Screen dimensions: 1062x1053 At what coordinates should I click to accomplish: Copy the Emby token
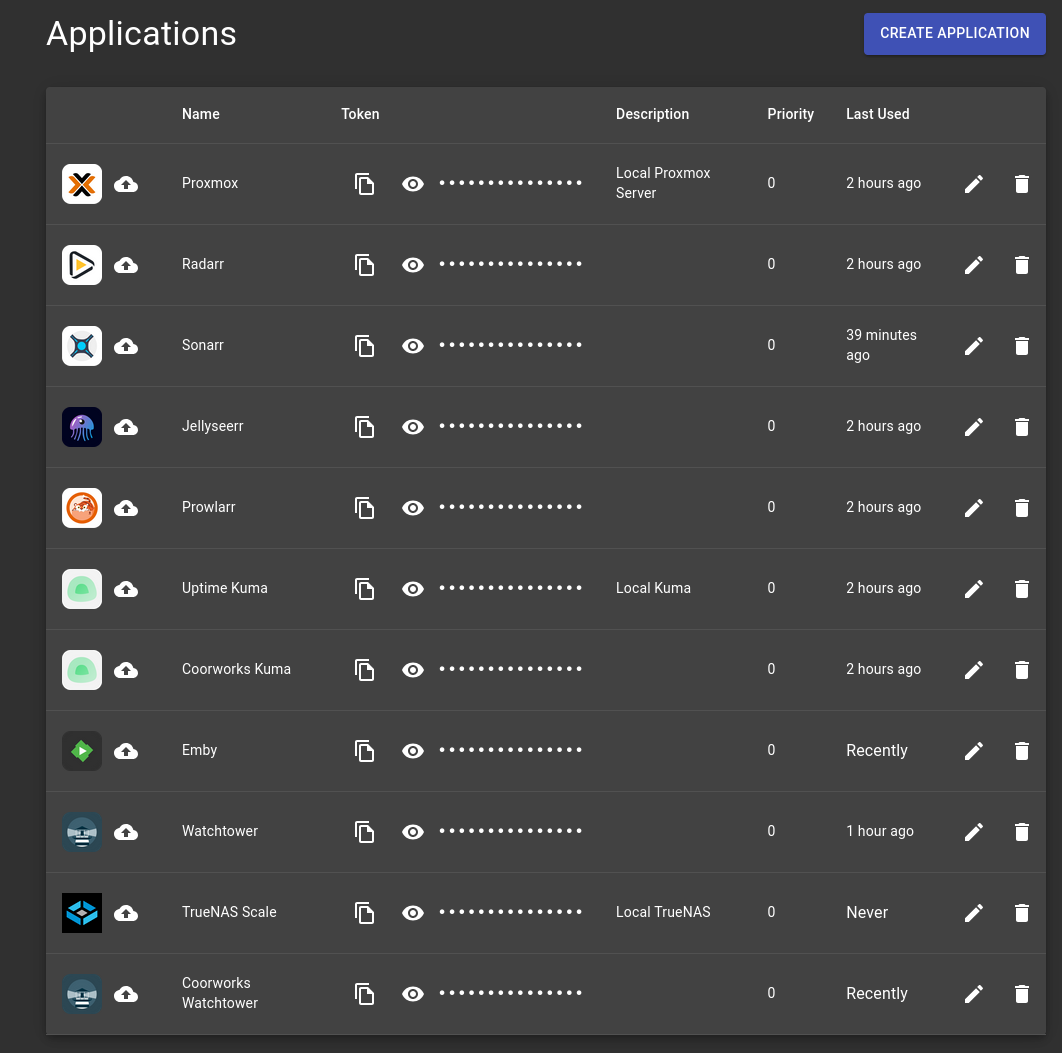(x=364, y=751)
